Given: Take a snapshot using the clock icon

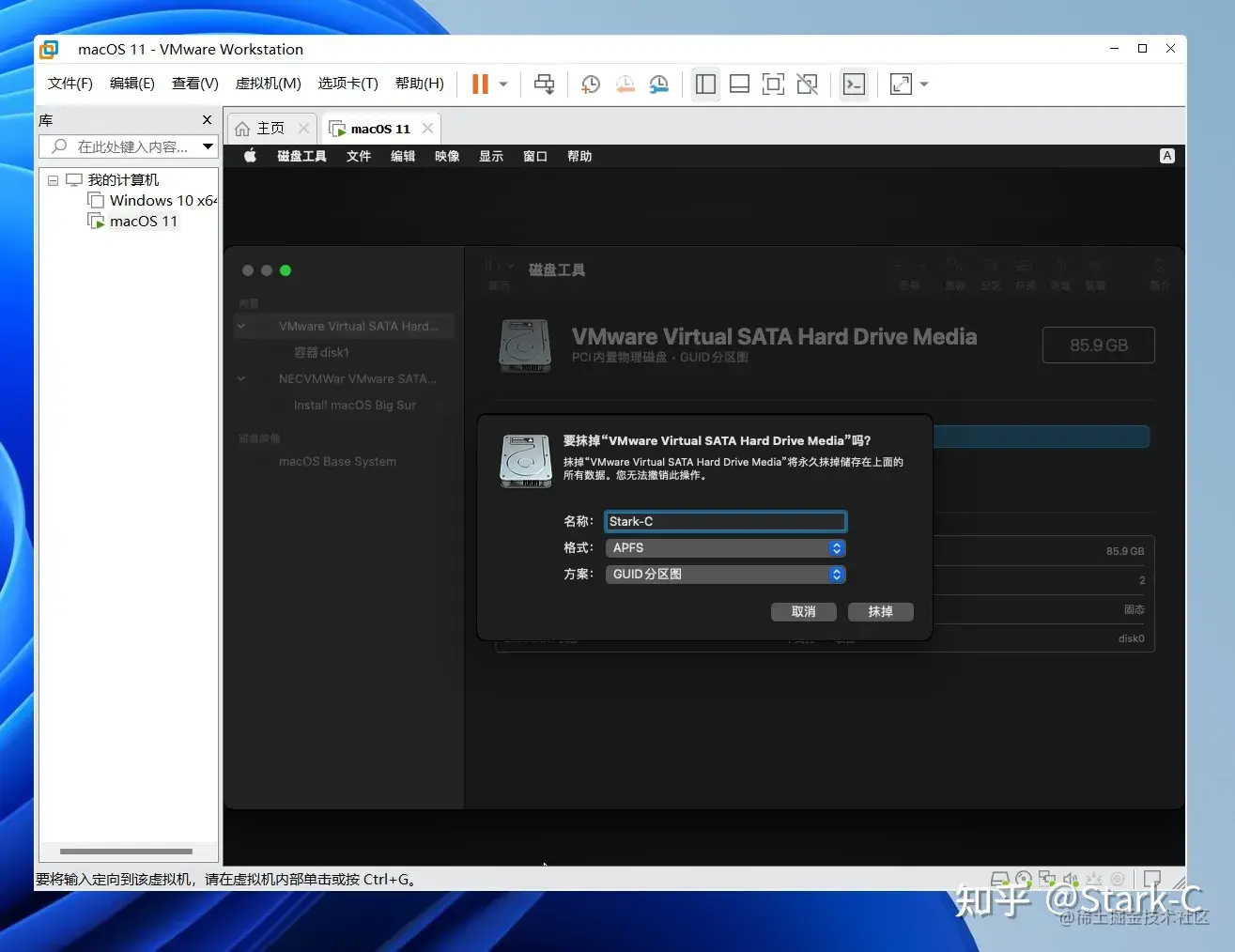Looking at the screenshot, I should click(x=590, y=84).
